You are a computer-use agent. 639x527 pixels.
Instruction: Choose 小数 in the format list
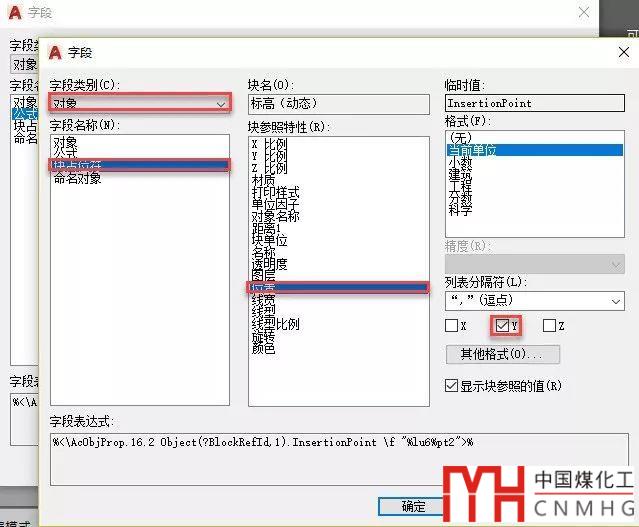(x=461, y=161)
